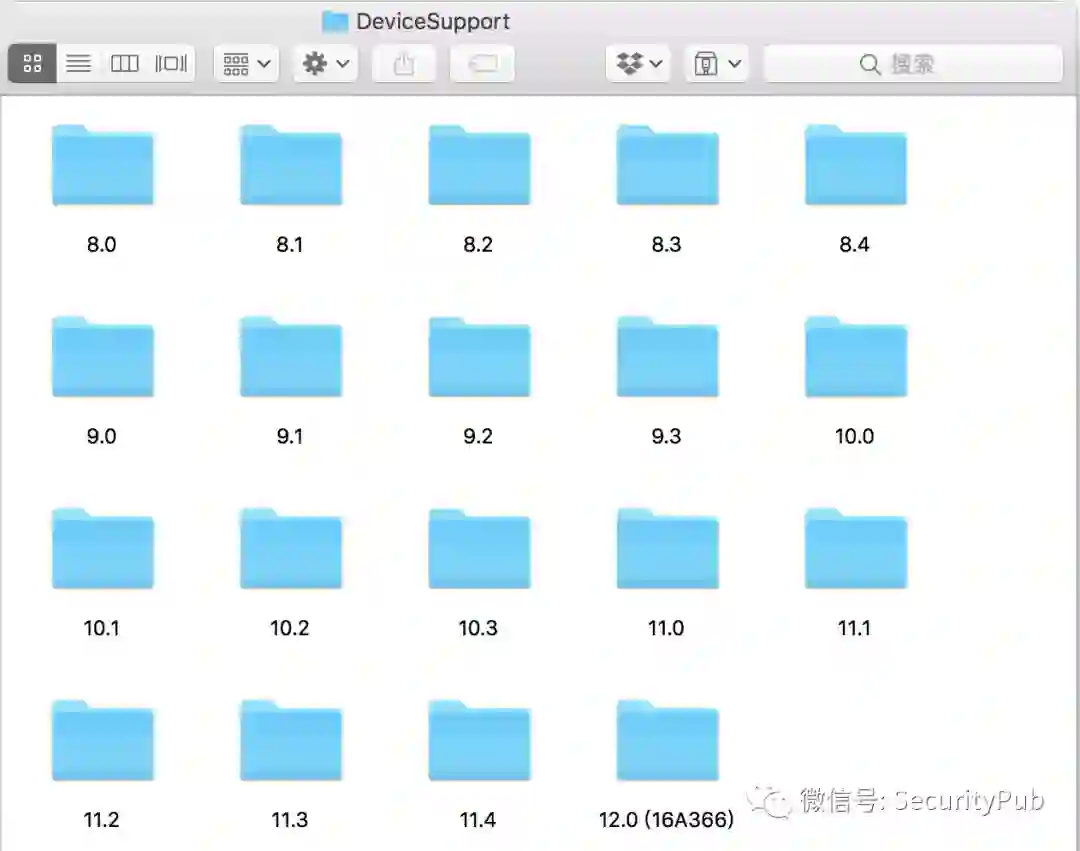Click the edit tags button

point(482,64)
